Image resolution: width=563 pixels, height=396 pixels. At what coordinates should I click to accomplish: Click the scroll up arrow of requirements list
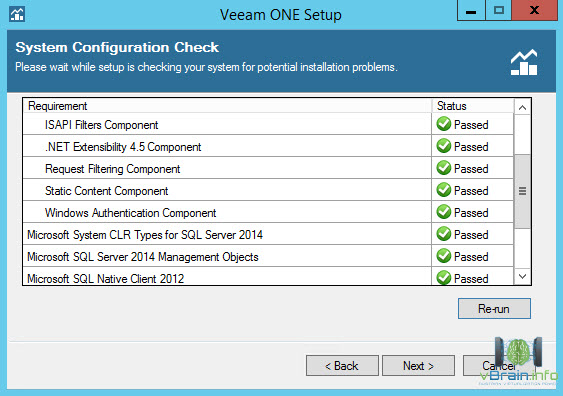[522, 107]
